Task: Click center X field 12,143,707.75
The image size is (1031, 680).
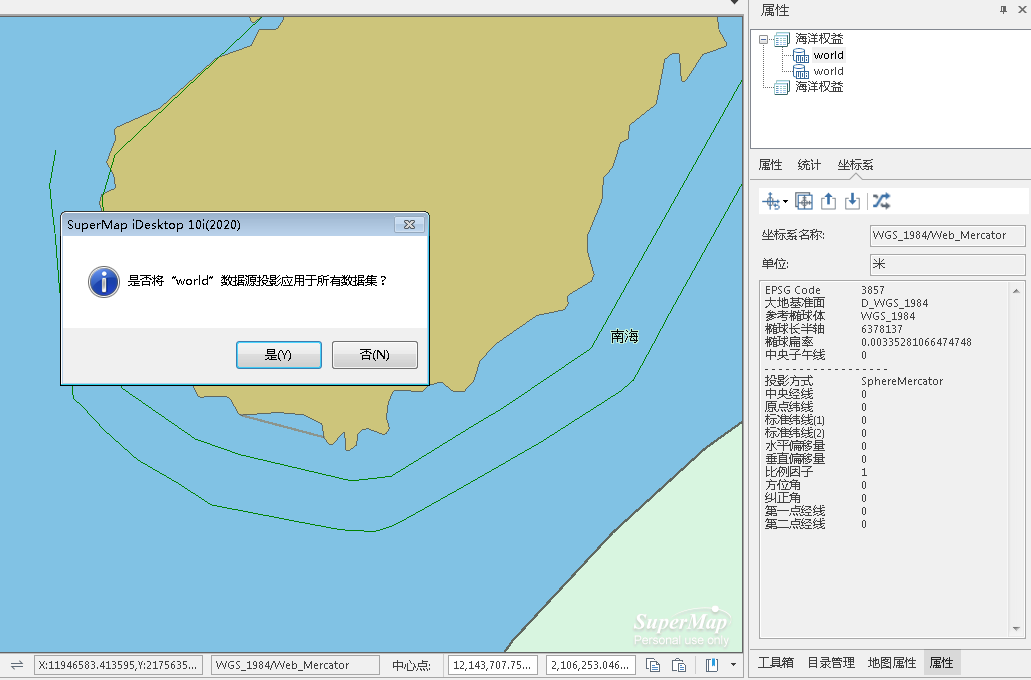Action: point(492,665)
